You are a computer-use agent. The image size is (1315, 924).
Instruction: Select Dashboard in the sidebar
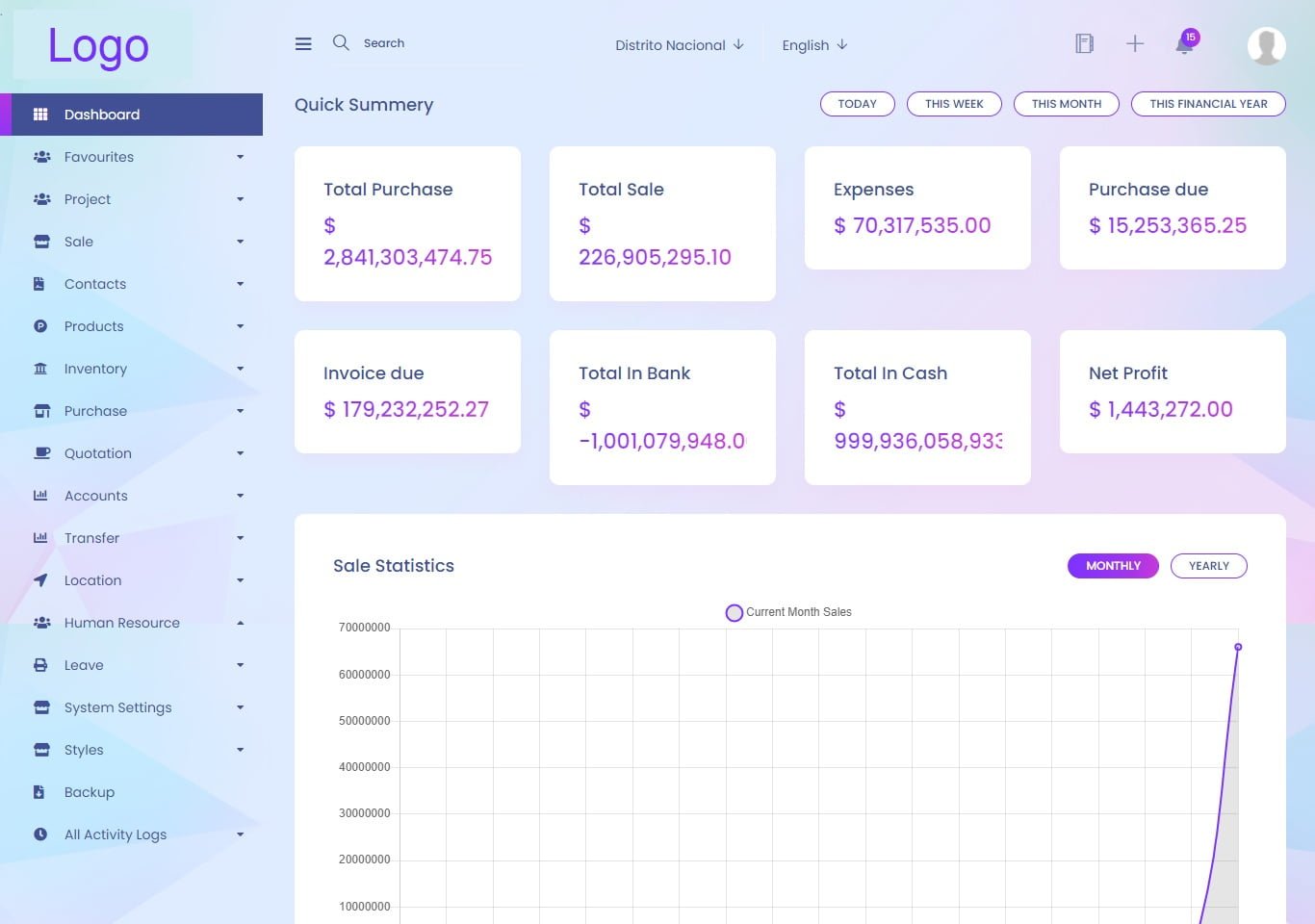click(102, 115)
